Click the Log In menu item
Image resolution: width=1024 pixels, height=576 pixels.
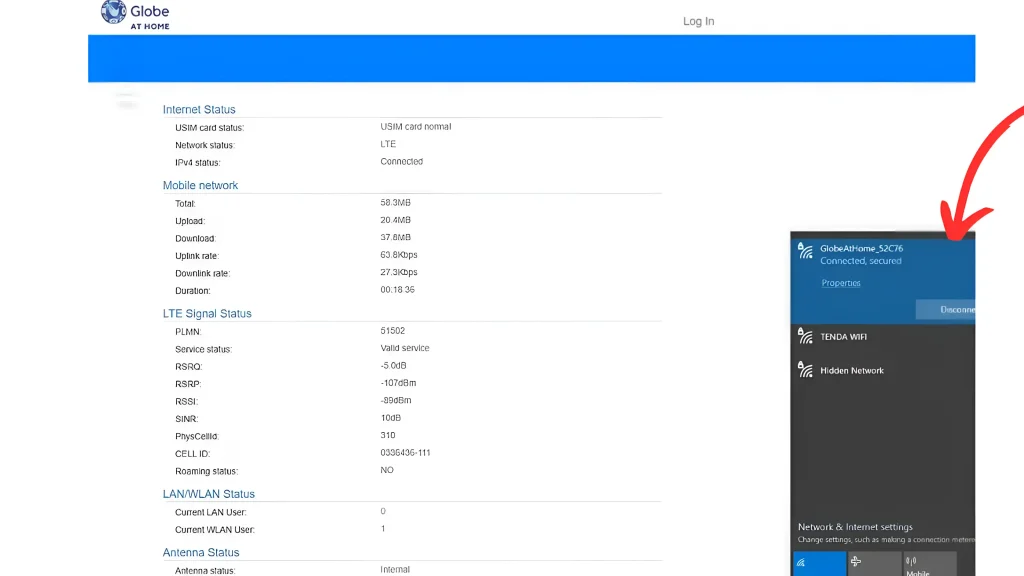click(x=698, y=21)
